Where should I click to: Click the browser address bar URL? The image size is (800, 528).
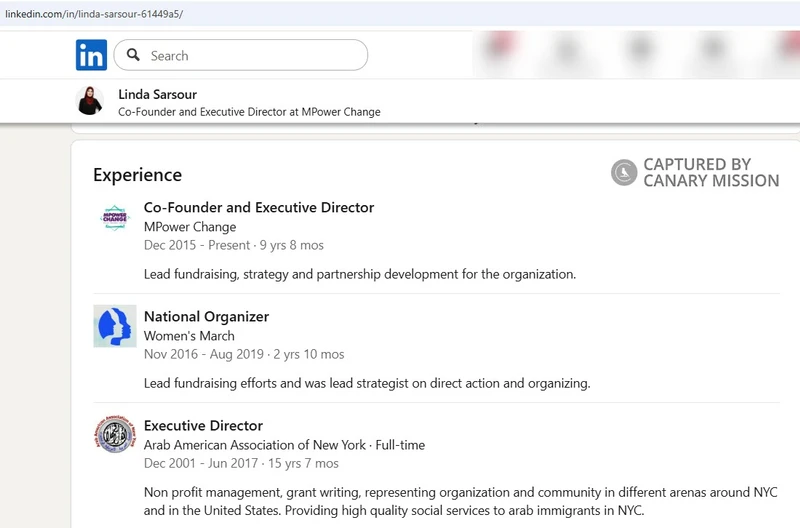[x=94, y=14]
